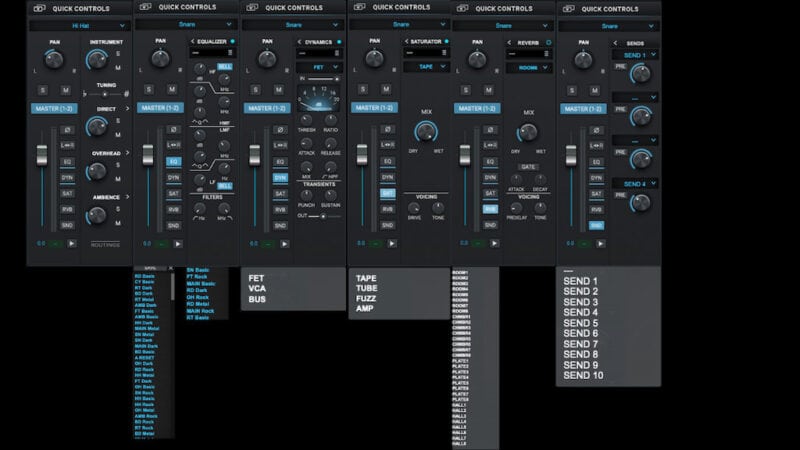Image resolution: width=800 pixels, height=450 pixels.
Task: Click the Saturator MIX dry/wet knob
Action: [x=426, y=132]
